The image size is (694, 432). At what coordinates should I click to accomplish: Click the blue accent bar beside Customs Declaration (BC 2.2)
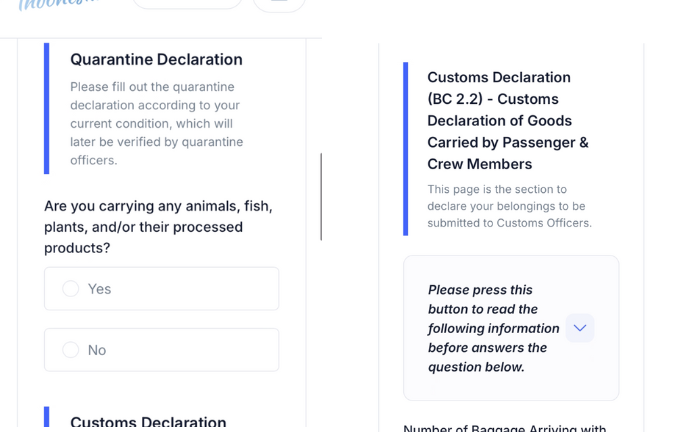[x=406, y=149]
